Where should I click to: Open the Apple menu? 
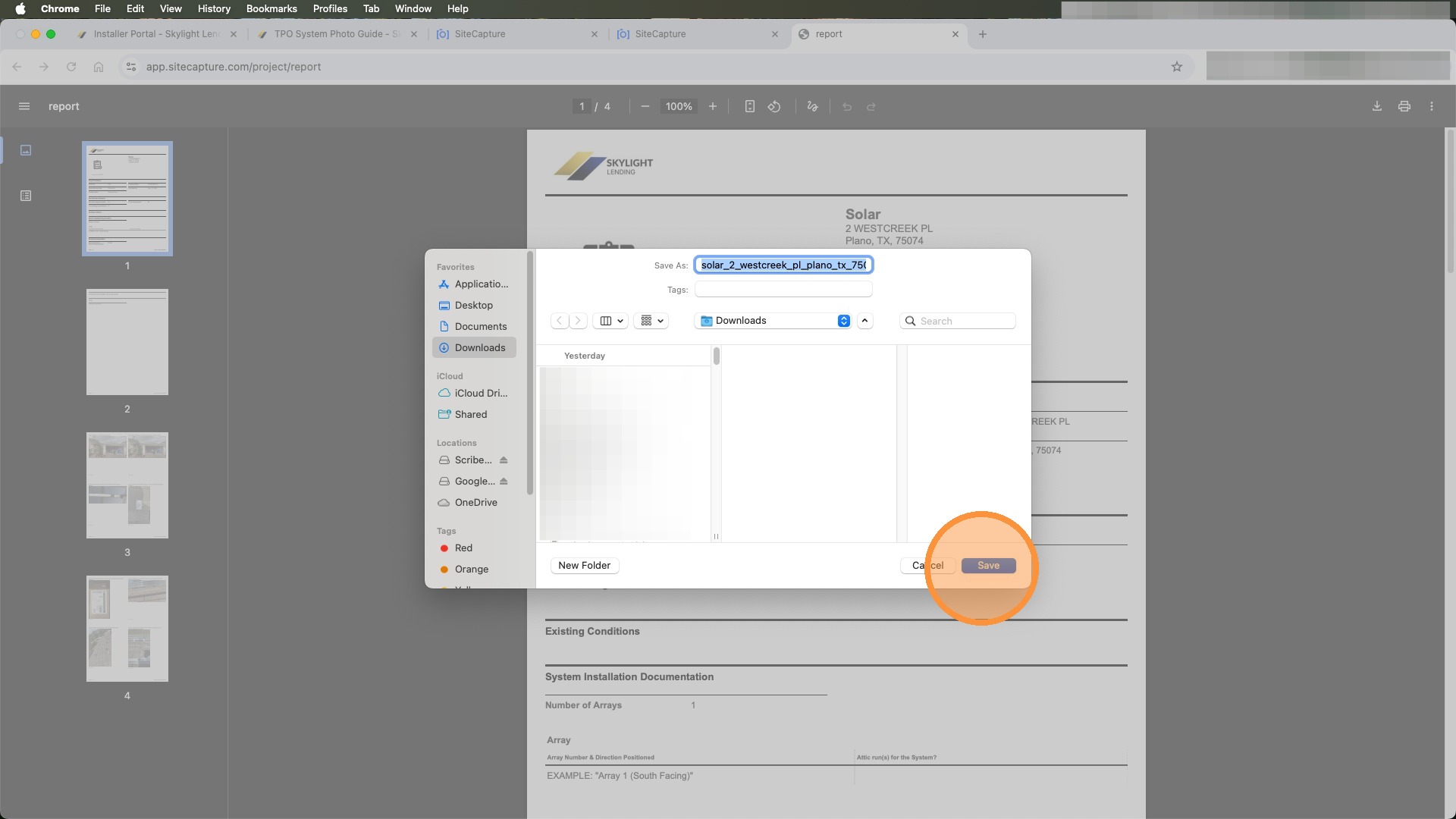coord(20,8)
